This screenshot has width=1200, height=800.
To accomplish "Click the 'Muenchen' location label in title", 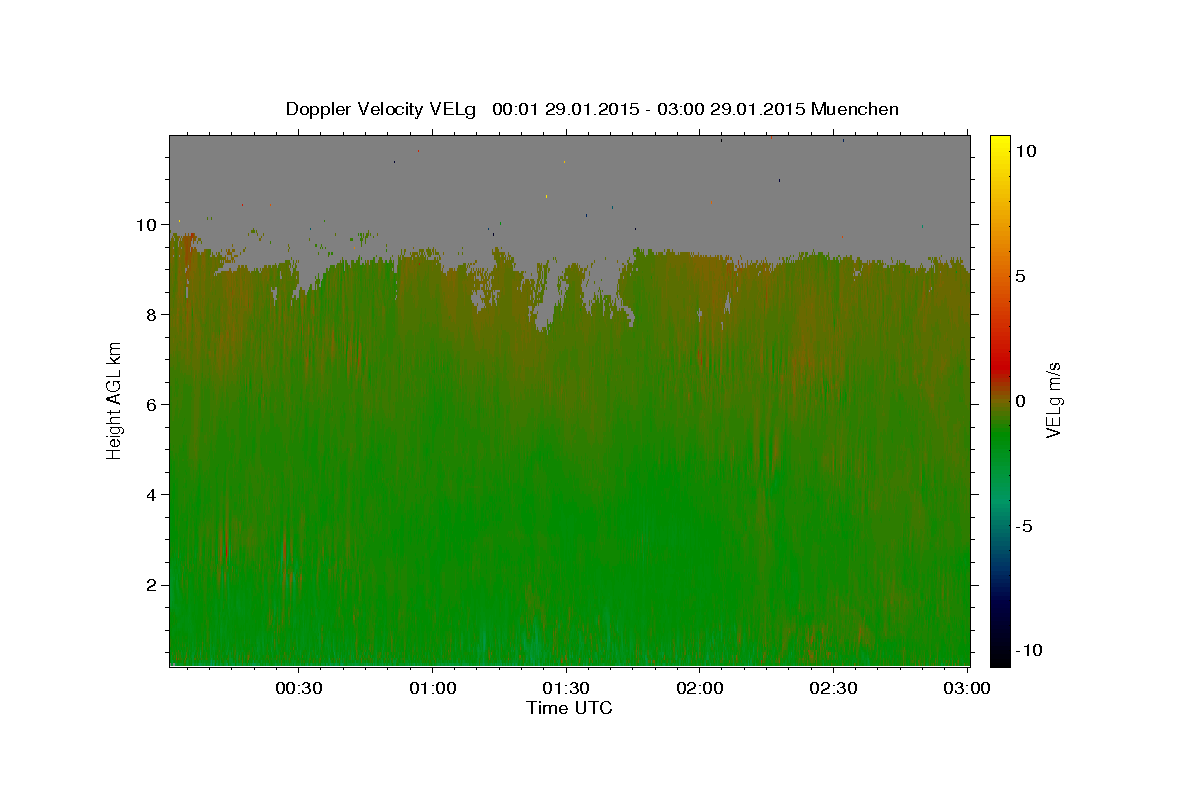I will 855,109.
